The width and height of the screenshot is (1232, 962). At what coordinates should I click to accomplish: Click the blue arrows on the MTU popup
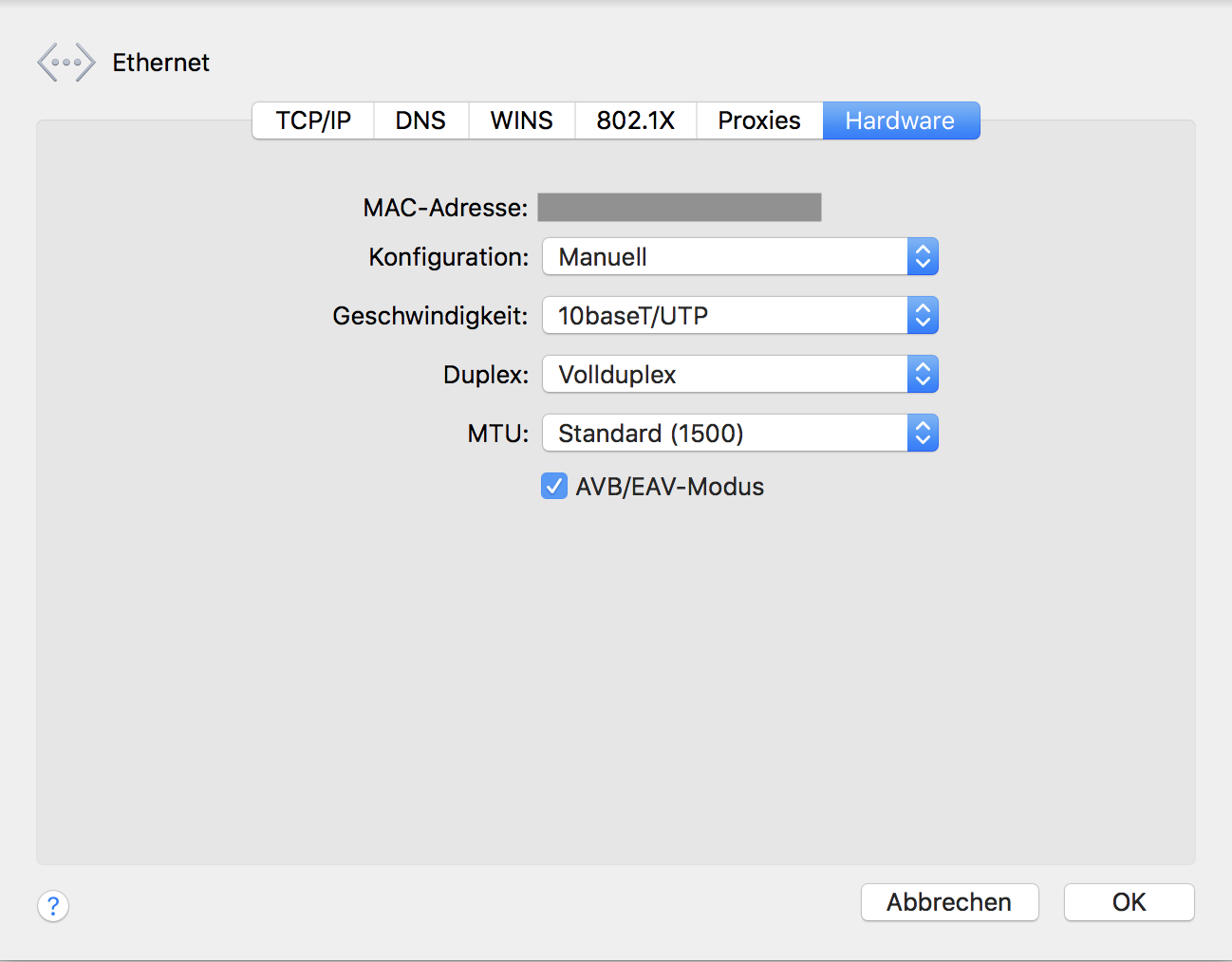(x=923, y=434)
